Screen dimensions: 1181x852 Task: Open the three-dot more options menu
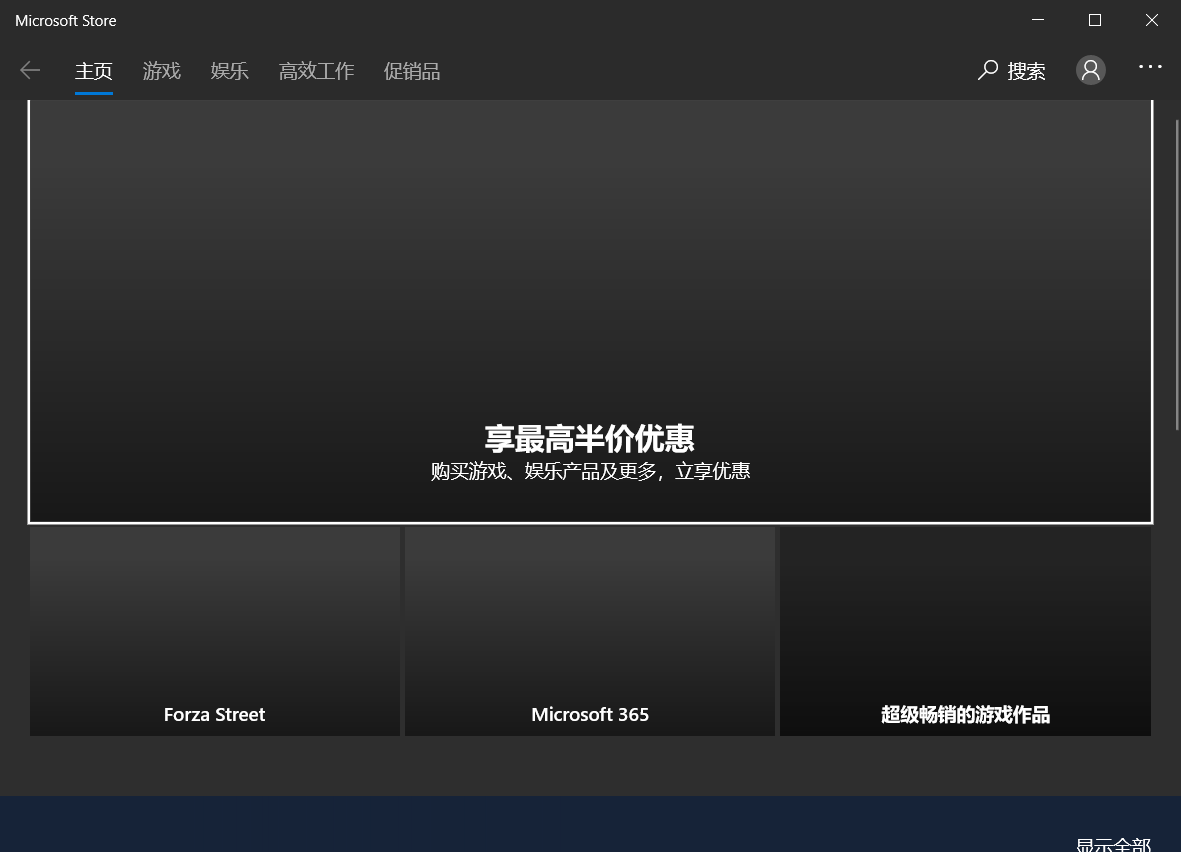[1150, 67]
